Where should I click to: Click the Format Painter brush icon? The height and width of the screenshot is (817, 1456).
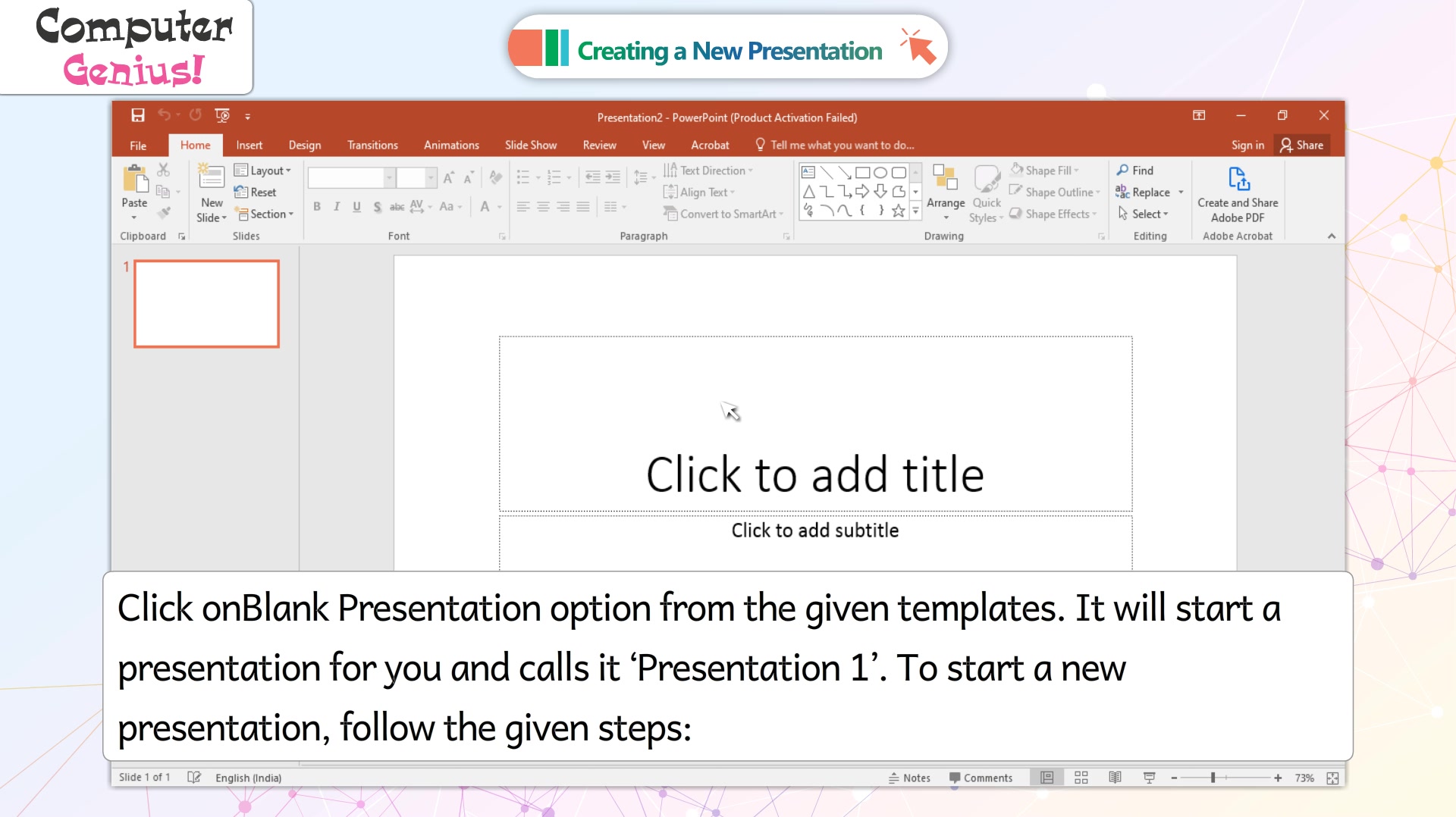click(x=163, y=213)
